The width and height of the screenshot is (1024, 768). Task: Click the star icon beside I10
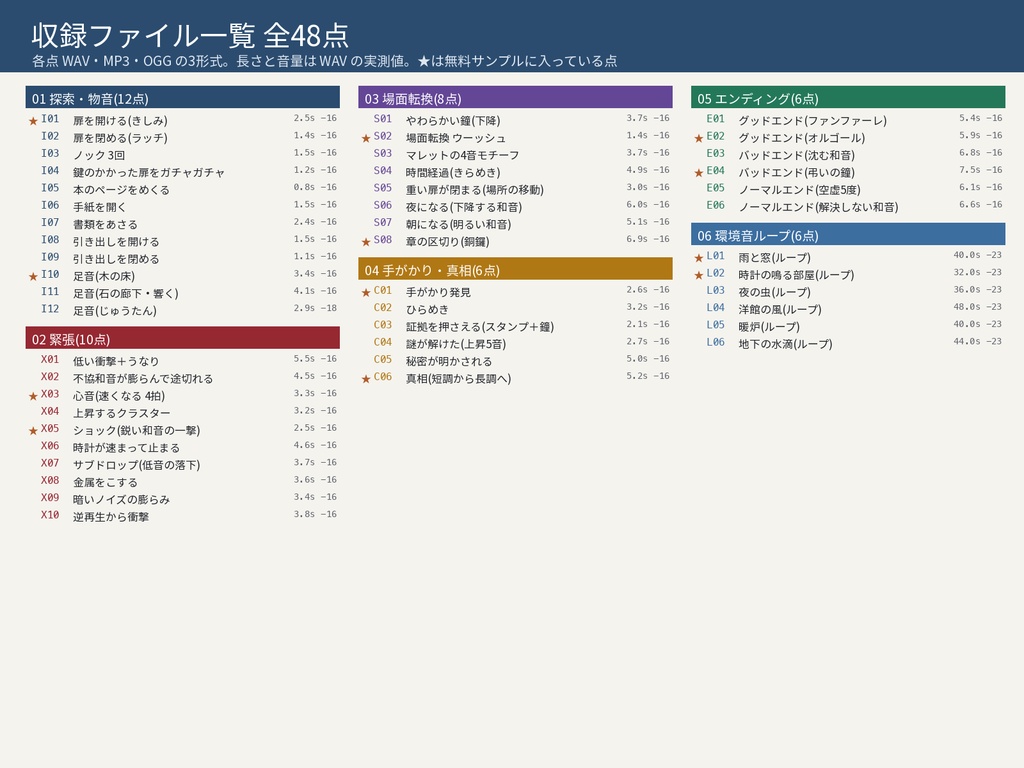[x=33, y=276]
